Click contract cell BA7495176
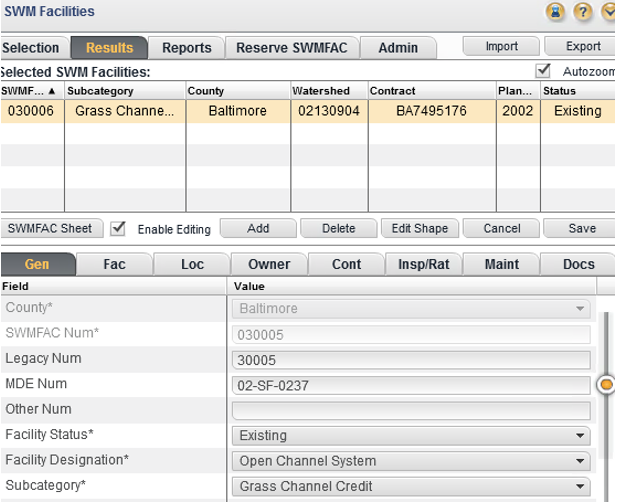This screenshot has height=504, width=619. 431,111
